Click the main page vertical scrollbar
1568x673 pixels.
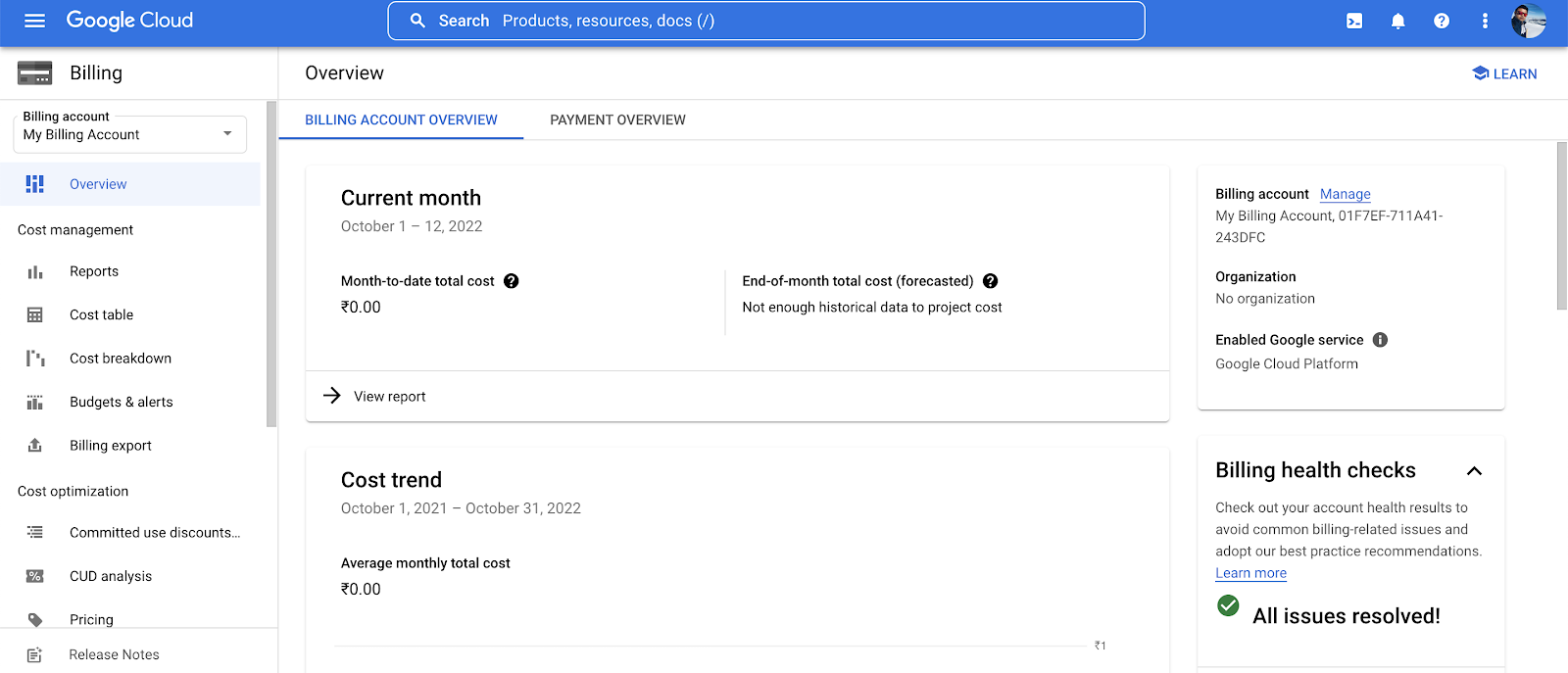[1561, 226]
